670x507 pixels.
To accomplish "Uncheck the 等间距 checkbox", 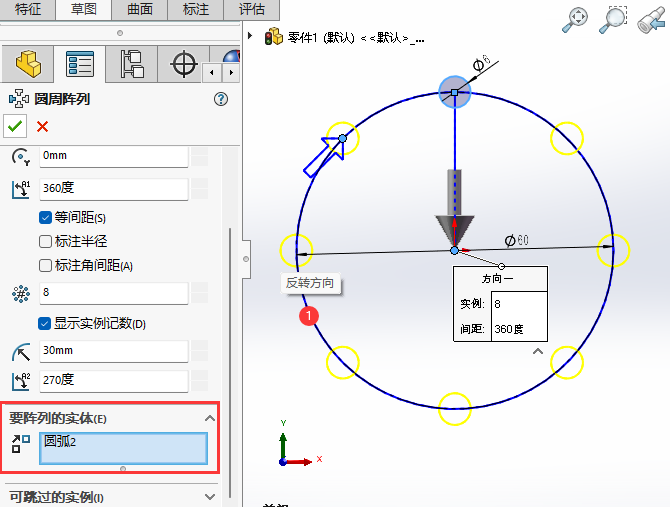I will click(x=45, y=217).
